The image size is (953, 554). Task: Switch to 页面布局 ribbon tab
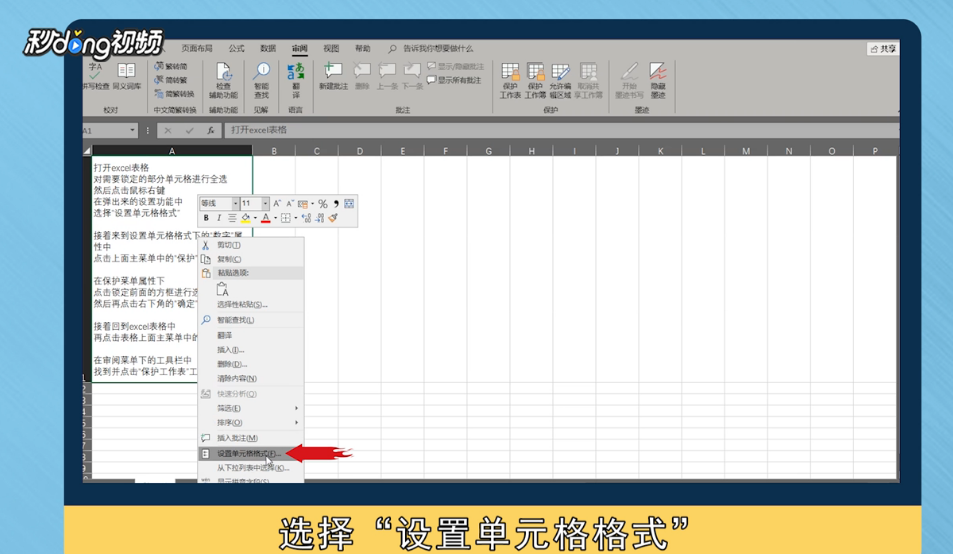tap(197, 48)
